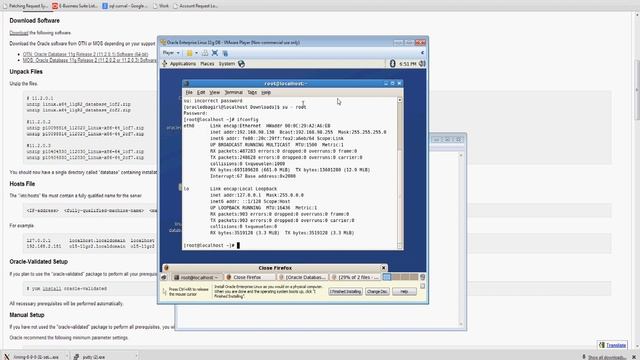
Task: Click the Download link under Download Software
Action: 19,33
